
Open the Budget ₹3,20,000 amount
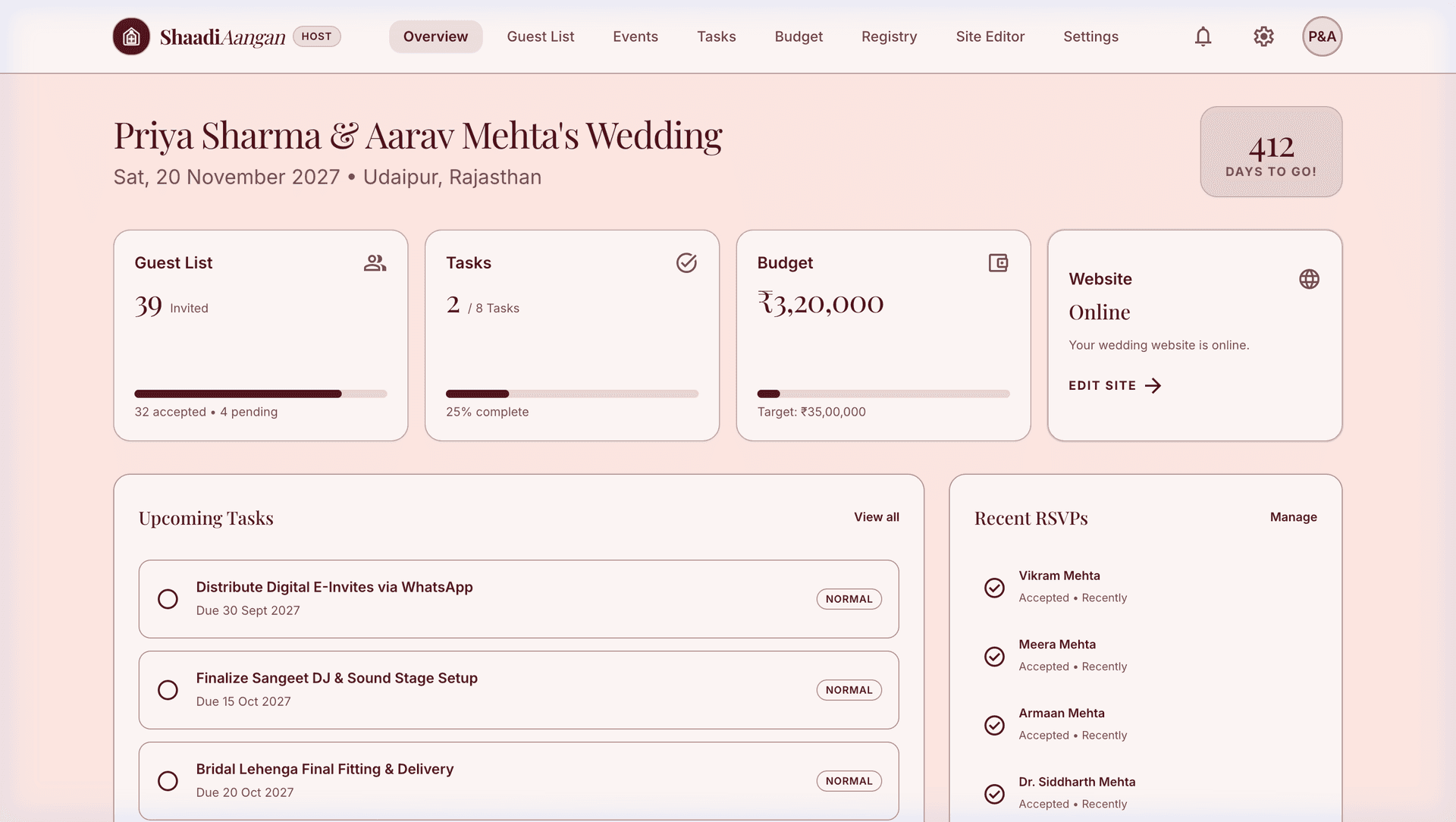coord(821,303)
